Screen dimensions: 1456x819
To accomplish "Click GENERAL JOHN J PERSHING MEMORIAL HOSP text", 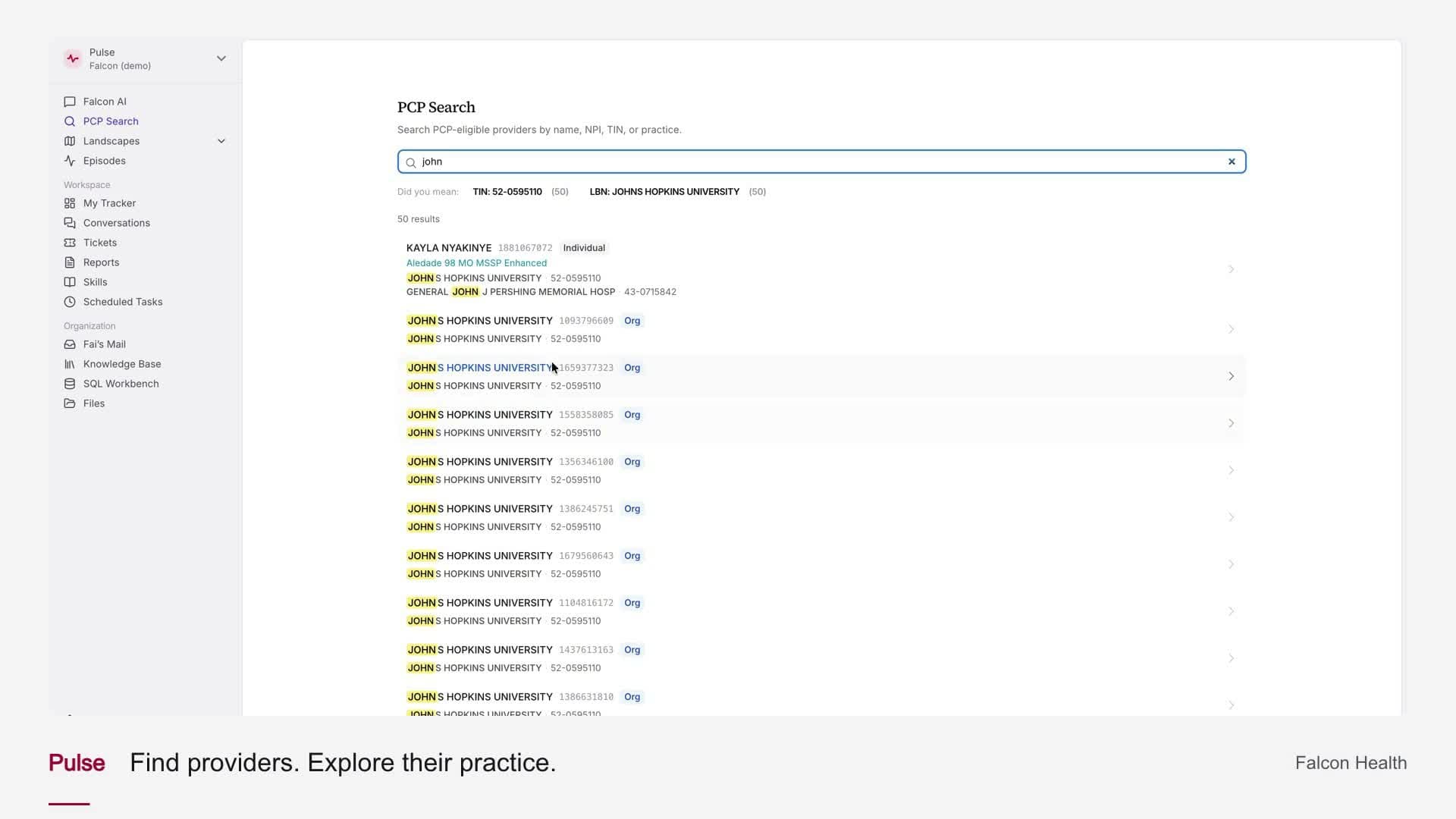I will click(510, 292).
